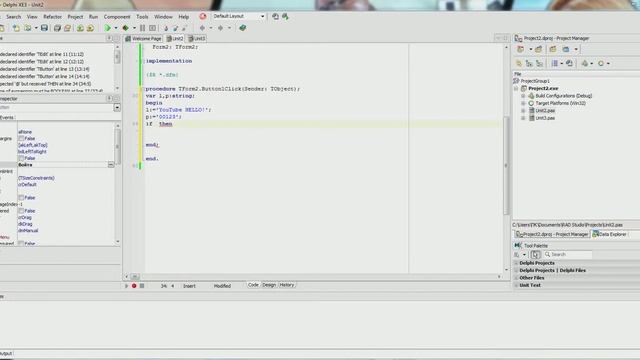Click Expand All icon in Project Manager
640x360 pixels.
click(x=529, y=63)
